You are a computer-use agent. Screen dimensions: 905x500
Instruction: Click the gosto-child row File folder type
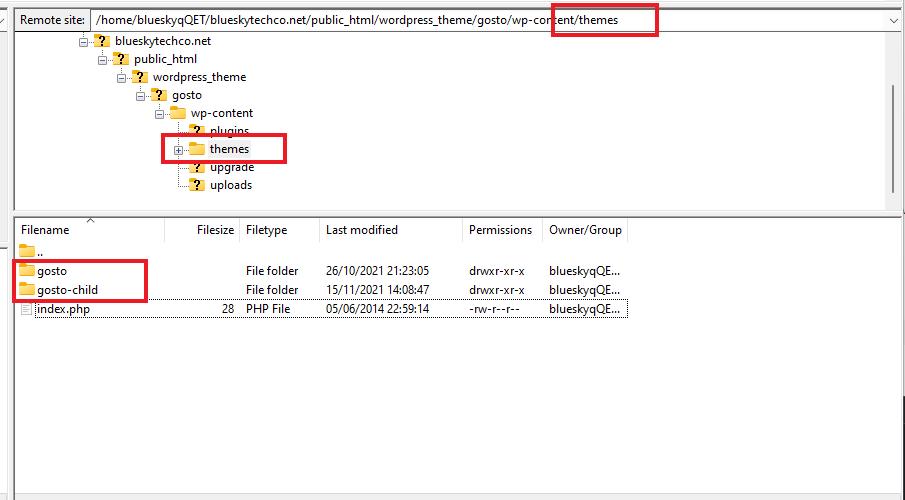pos(272,290)
